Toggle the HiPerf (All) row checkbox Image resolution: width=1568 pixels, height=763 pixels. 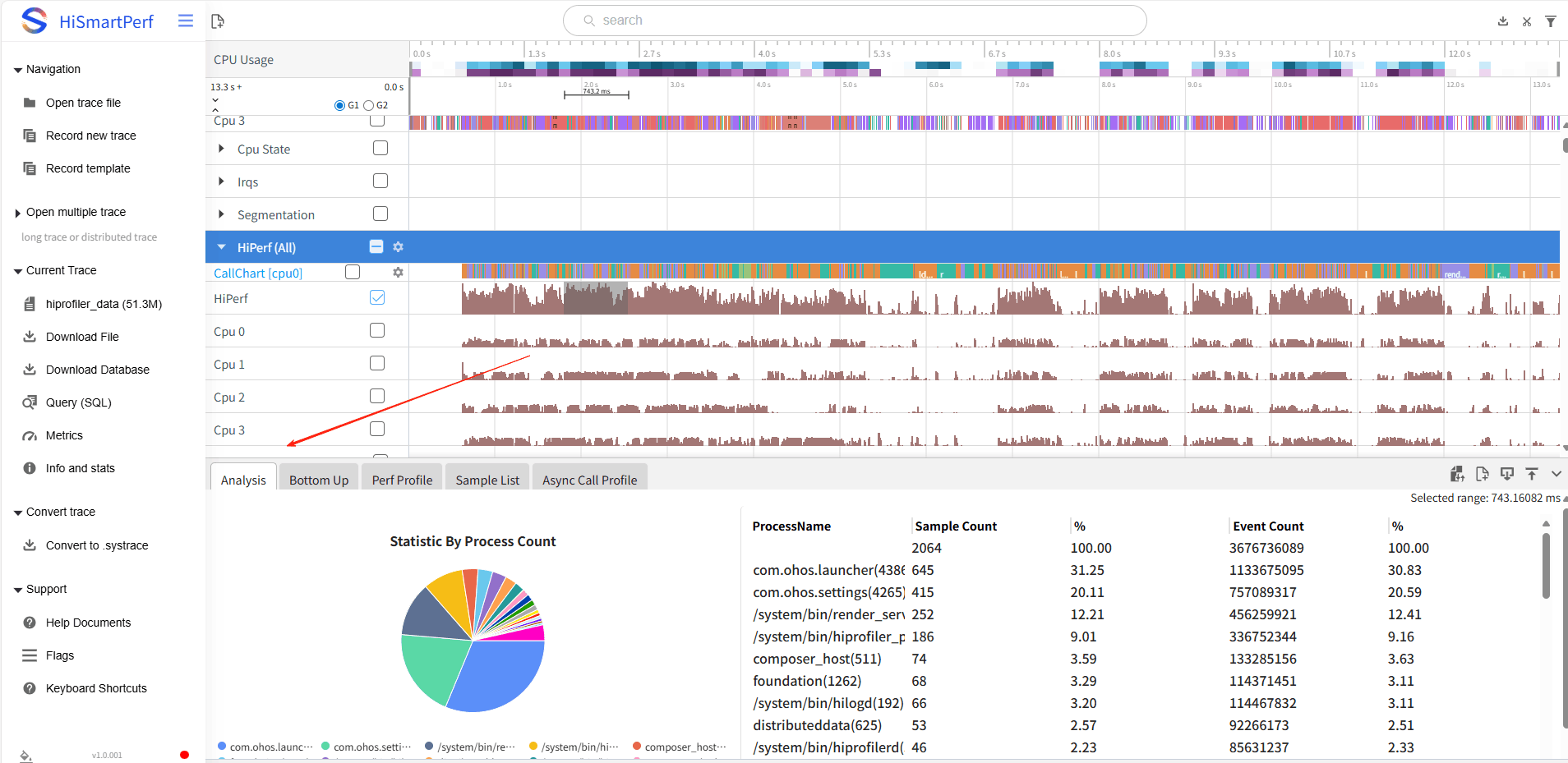pos(376,246)
